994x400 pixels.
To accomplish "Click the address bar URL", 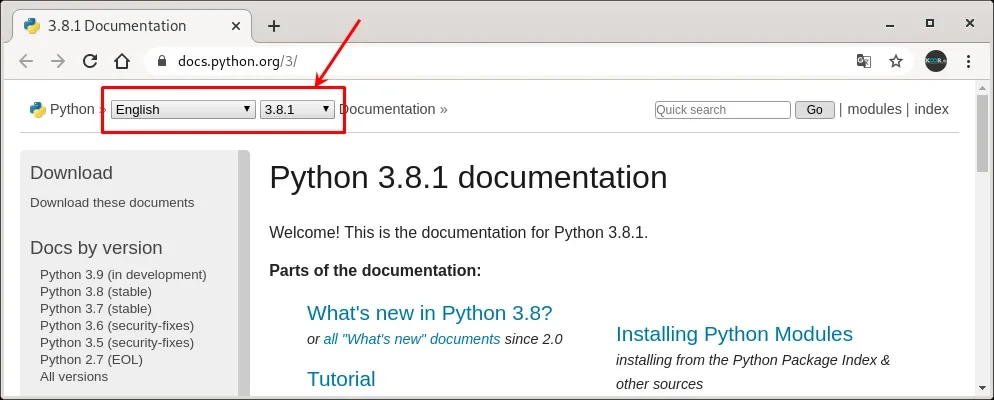I will (238, 61).
